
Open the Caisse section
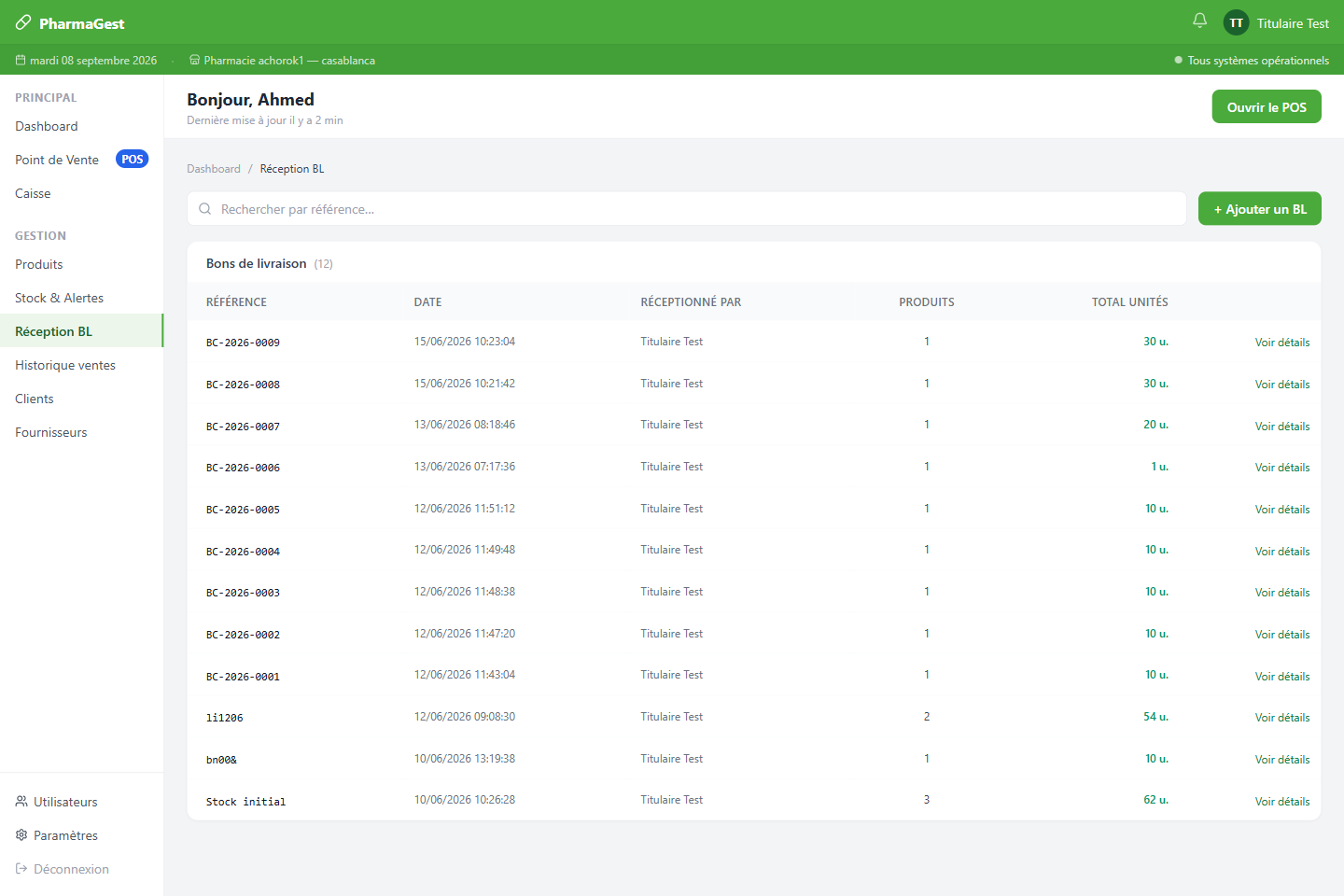[x=82, y=193]
